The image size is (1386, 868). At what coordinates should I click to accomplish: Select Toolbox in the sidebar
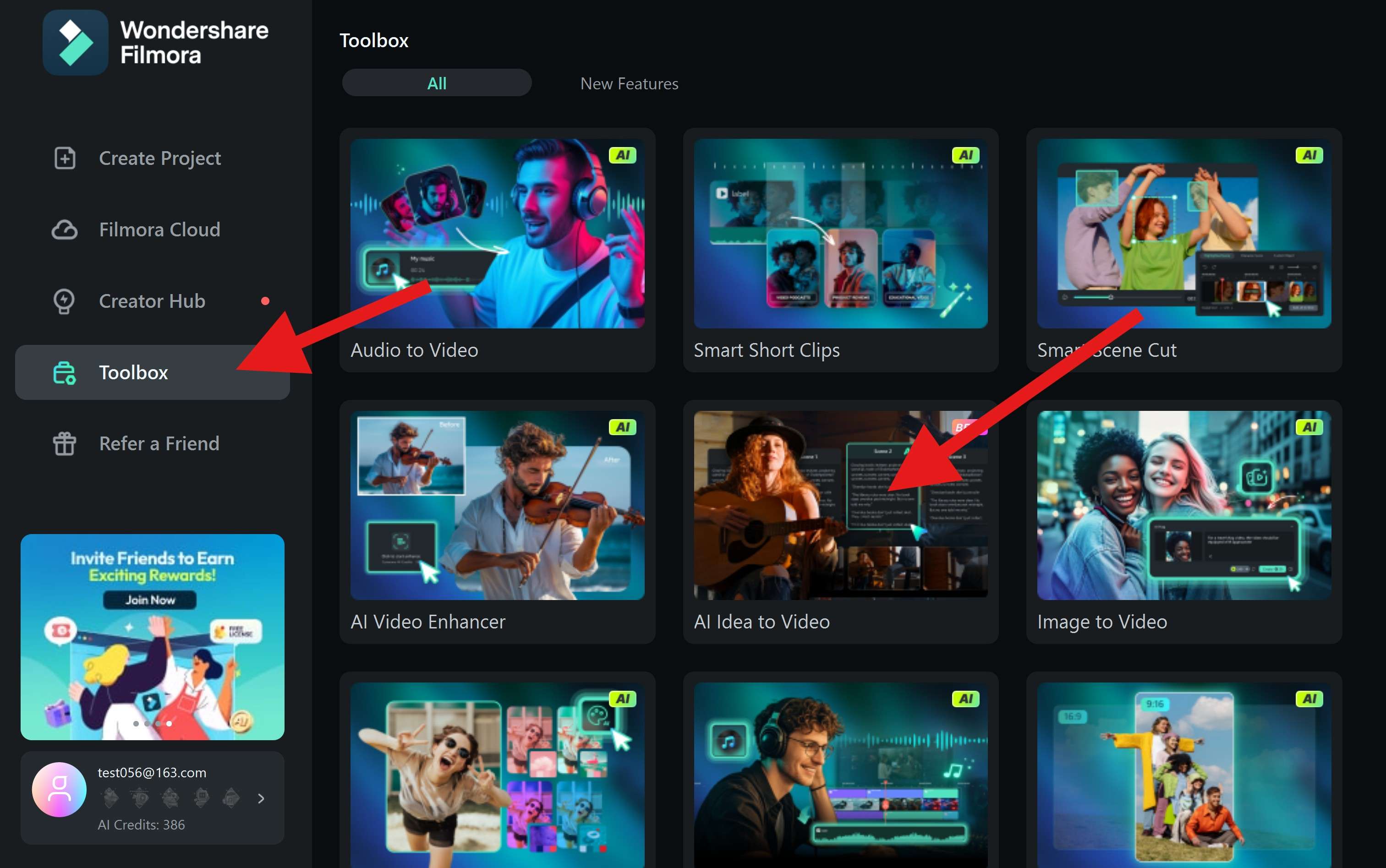[152, 372]
